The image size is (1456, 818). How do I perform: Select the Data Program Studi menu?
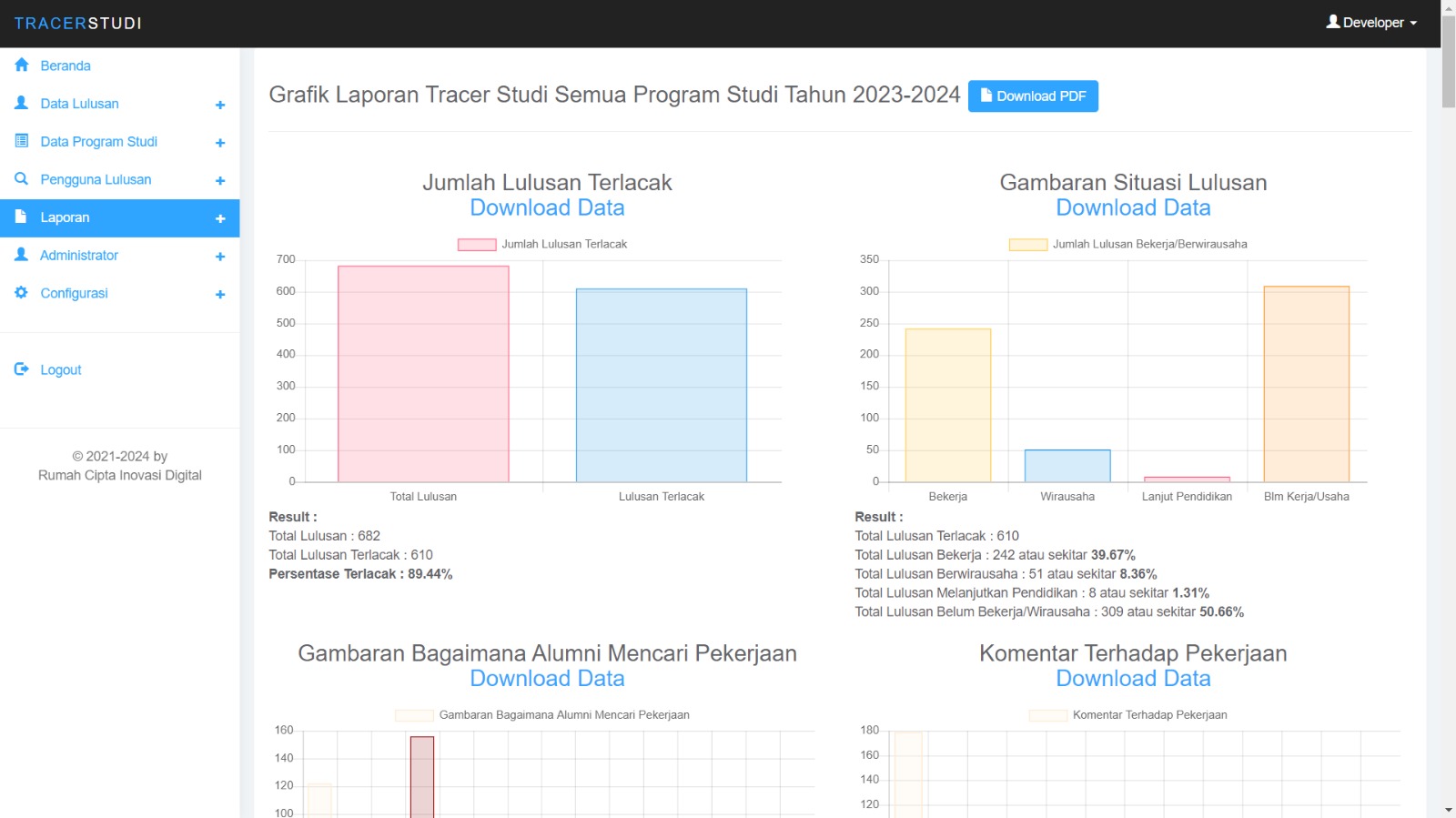point(98,141)
